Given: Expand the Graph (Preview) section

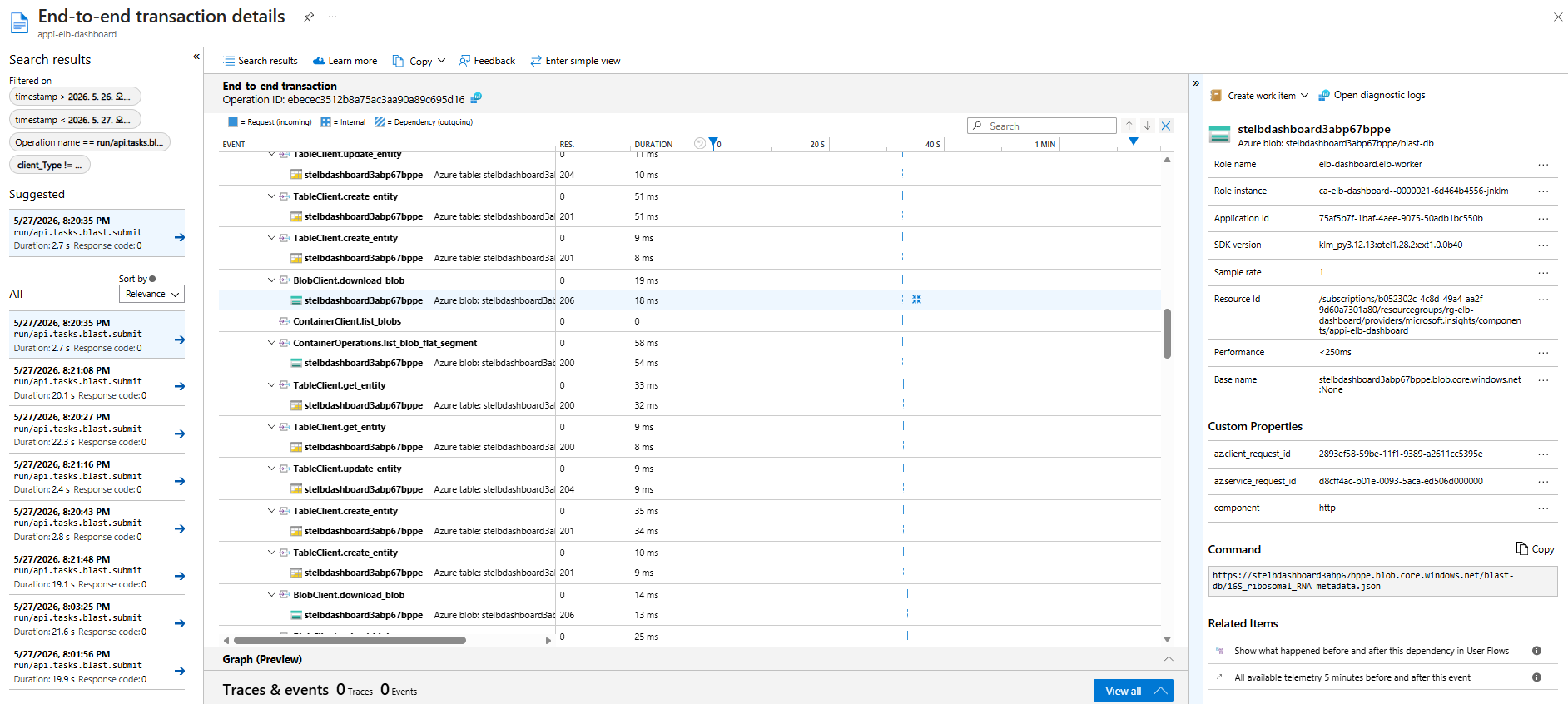Looking at the screenshot, I should tap(1169, 659).
